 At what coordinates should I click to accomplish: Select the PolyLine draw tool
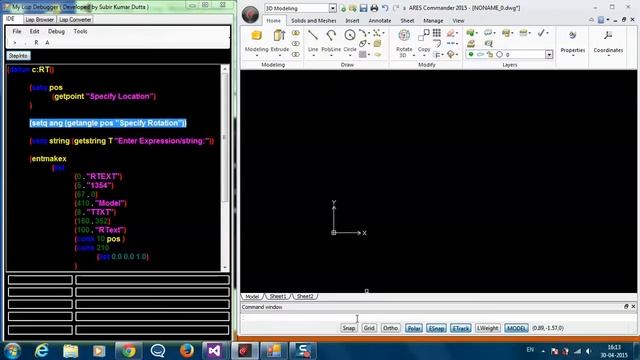[x=331, y=36]
